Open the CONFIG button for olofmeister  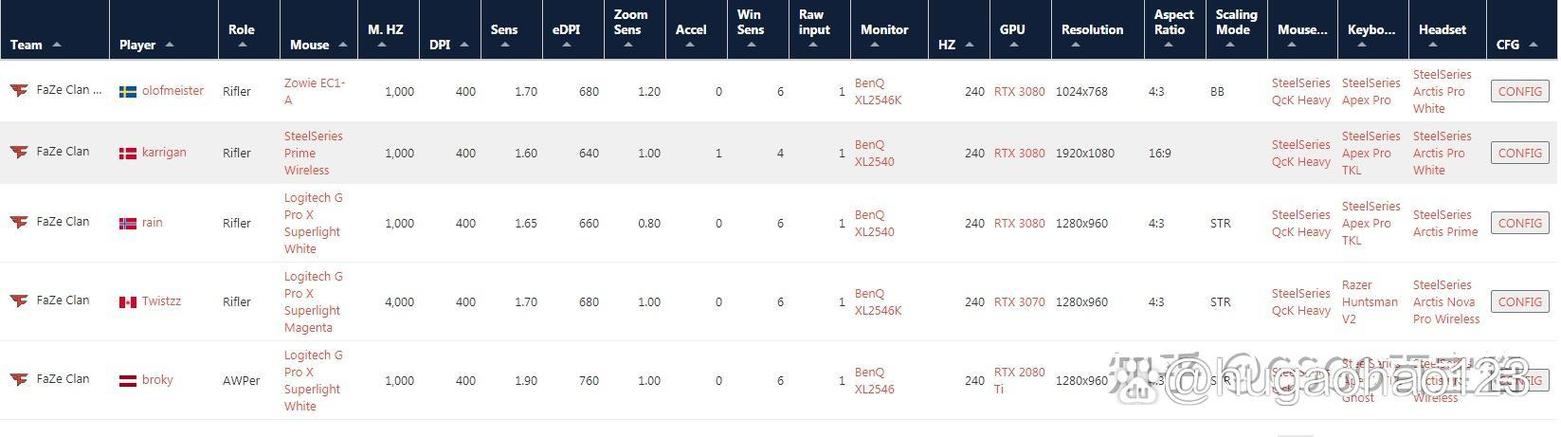click(1519, 91)
